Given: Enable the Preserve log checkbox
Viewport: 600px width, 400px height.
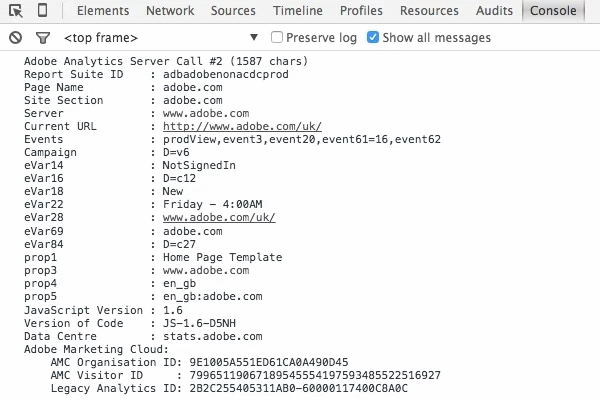Looking at the screenshot, I should pyautogui.click(x=278, y=38).
